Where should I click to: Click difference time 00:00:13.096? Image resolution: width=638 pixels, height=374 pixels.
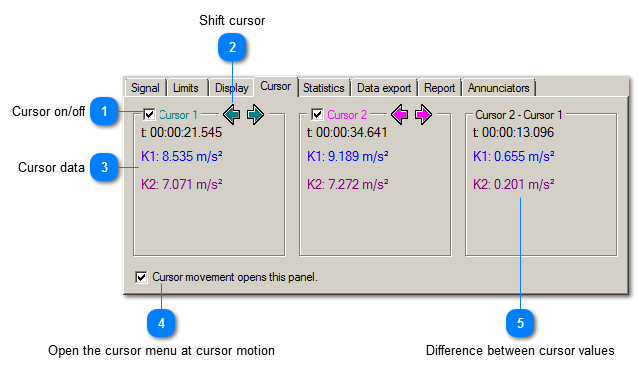tap(513, 132)
